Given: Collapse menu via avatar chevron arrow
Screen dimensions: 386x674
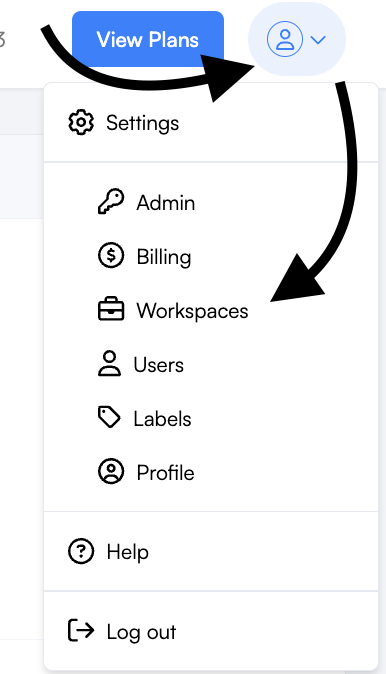Looking at the screenshot, I should coord(318,40).
